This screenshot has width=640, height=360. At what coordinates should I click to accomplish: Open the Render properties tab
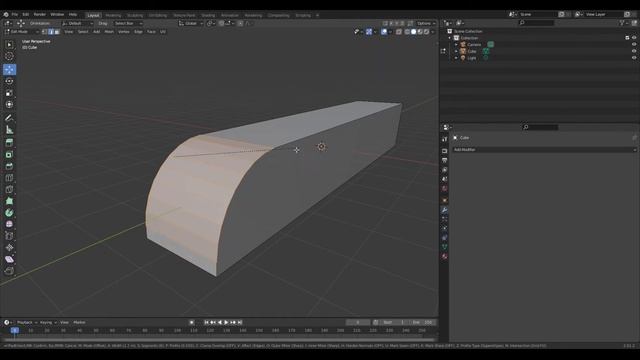coord(444,151)
